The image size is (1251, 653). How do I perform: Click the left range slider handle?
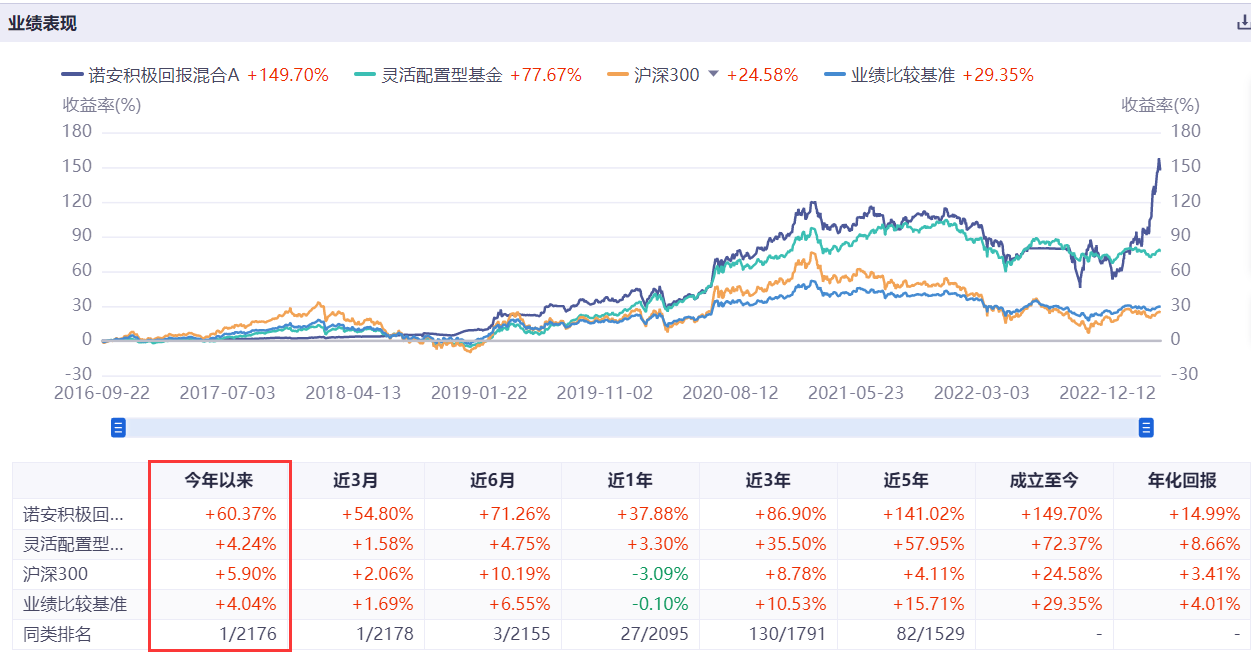coord(118,428)
